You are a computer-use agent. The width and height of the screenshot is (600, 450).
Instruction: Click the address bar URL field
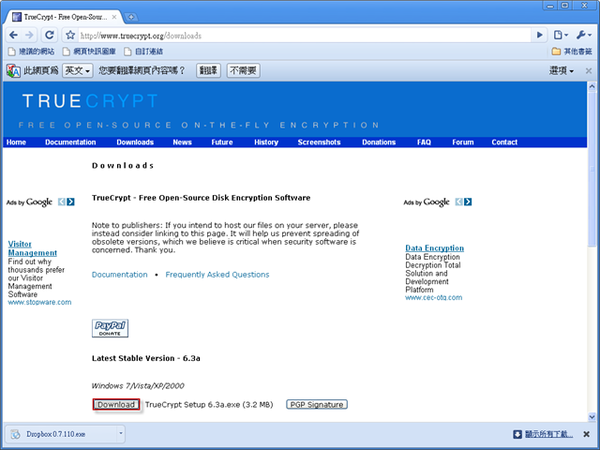point(304,36)
